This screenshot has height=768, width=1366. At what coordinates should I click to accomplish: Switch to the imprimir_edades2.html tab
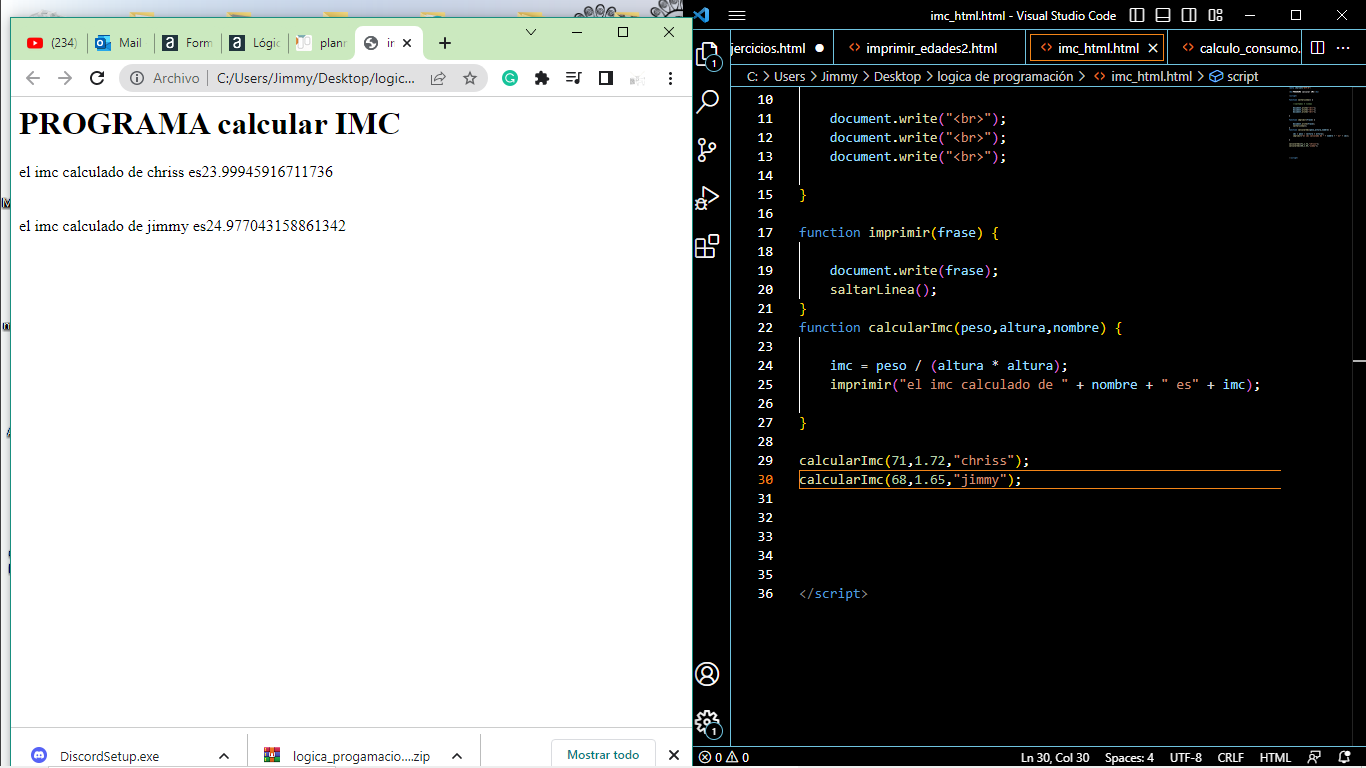931,48
